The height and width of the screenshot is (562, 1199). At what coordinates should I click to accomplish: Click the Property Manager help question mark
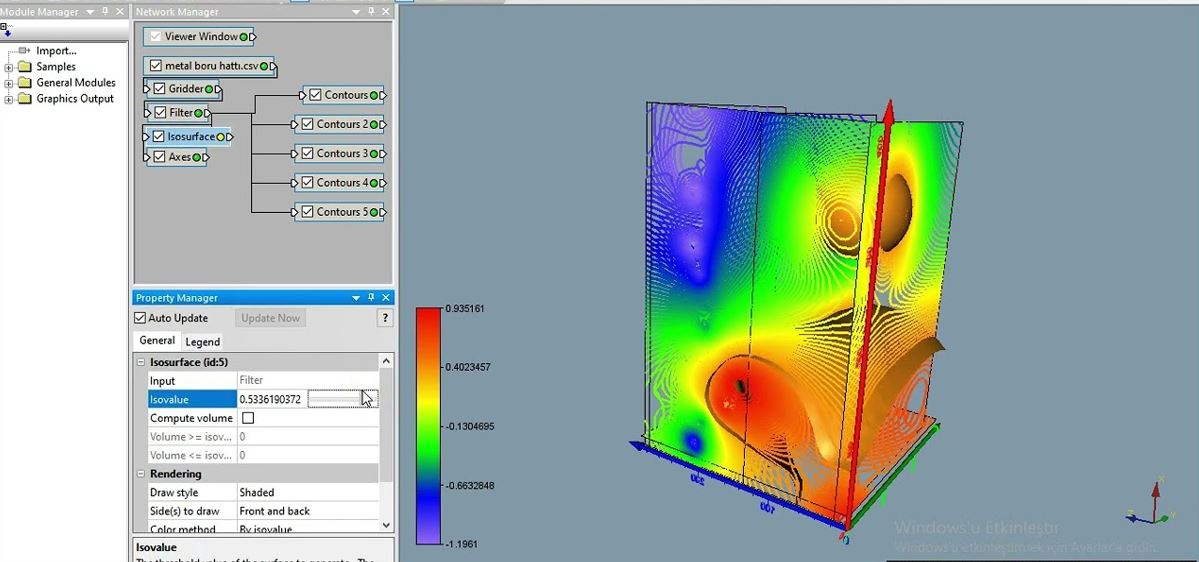click(385, 318)
